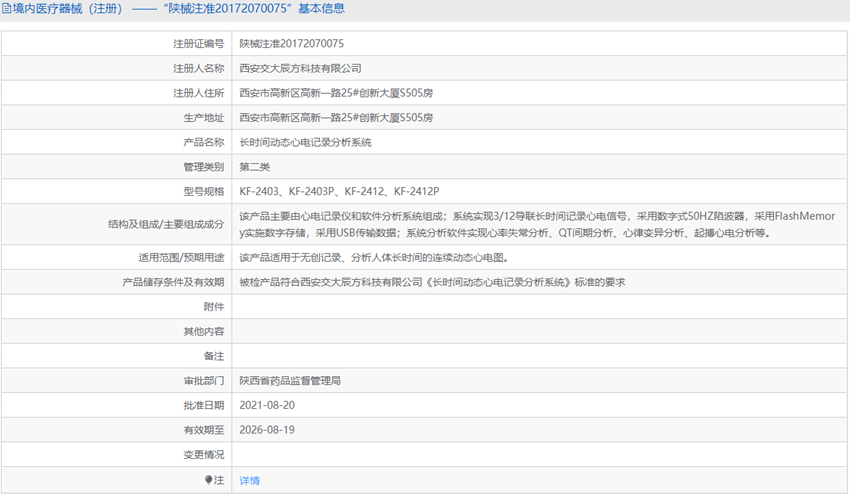Screen dimensions: 850x495
Task: Click the model specs KF-2403、KF-2403P value
Action: [339, 191]
